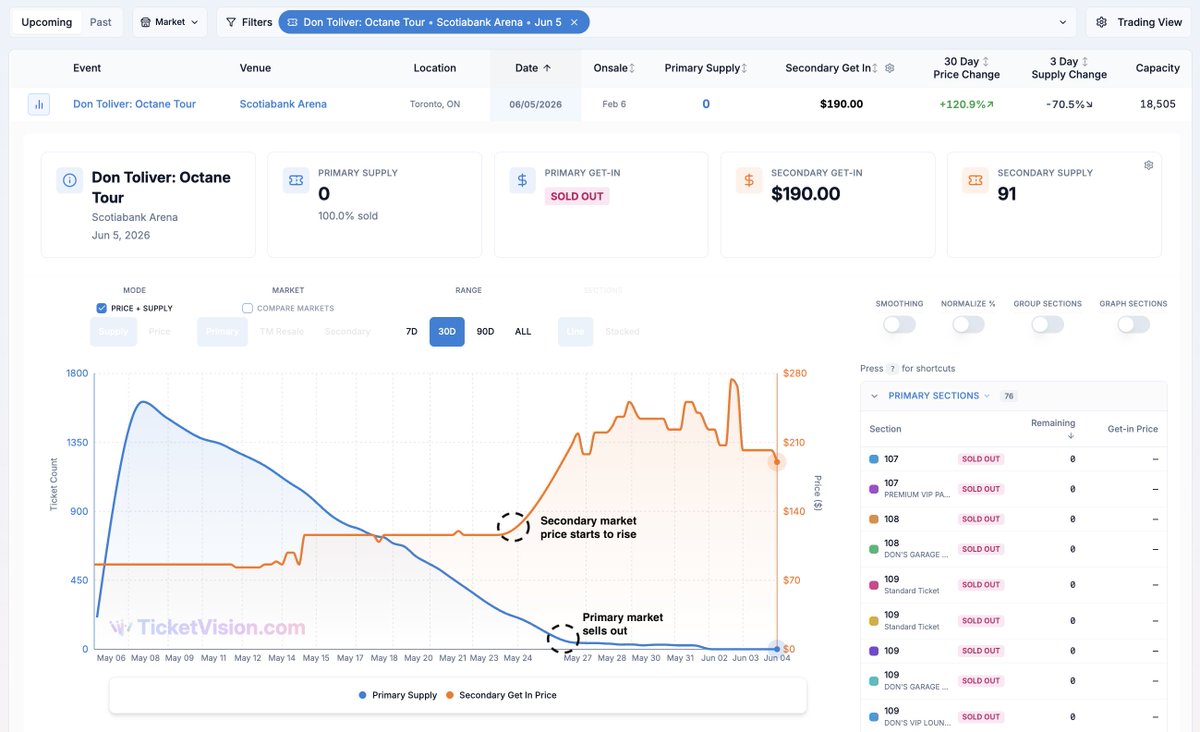Screen dimensions: 1200x732
Task: Open the Primary Sections dropdown
Action: pyautogui.click(x=939, y=396)
